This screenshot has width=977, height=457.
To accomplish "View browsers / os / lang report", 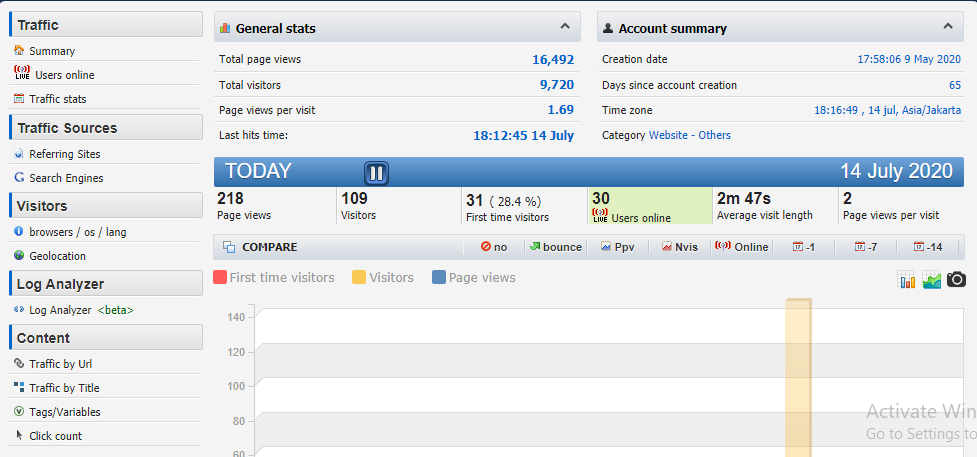I will click(x=78, y=232).
